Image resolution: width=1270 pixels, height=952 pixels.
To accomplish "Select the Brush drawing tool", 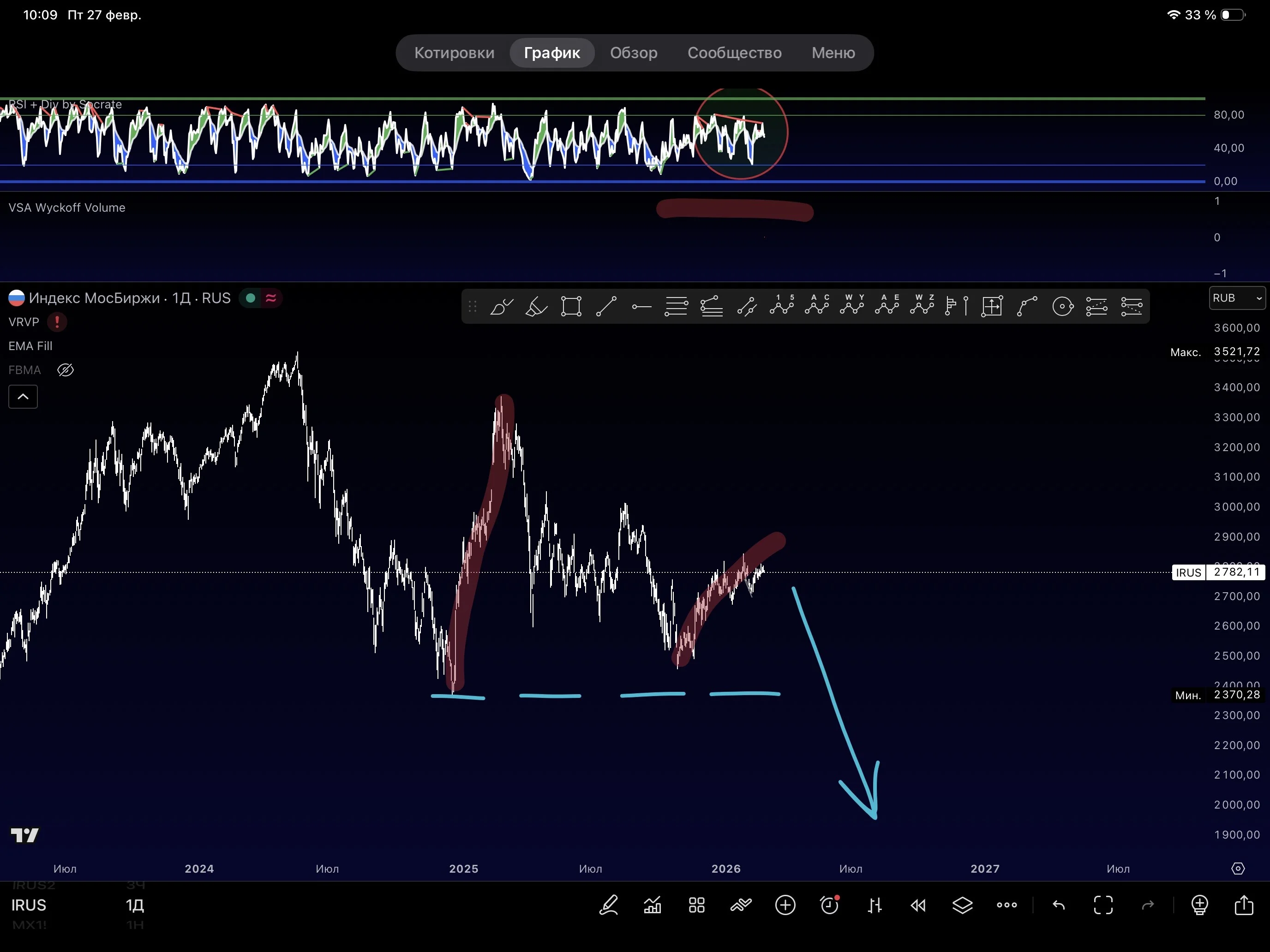I will click(501, 306).
